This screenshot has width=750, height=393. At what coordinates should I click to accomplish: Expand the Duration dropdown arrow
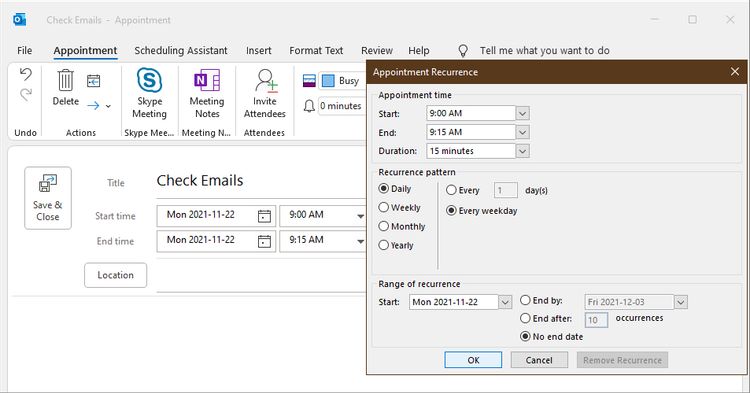(x=523, y=151)
